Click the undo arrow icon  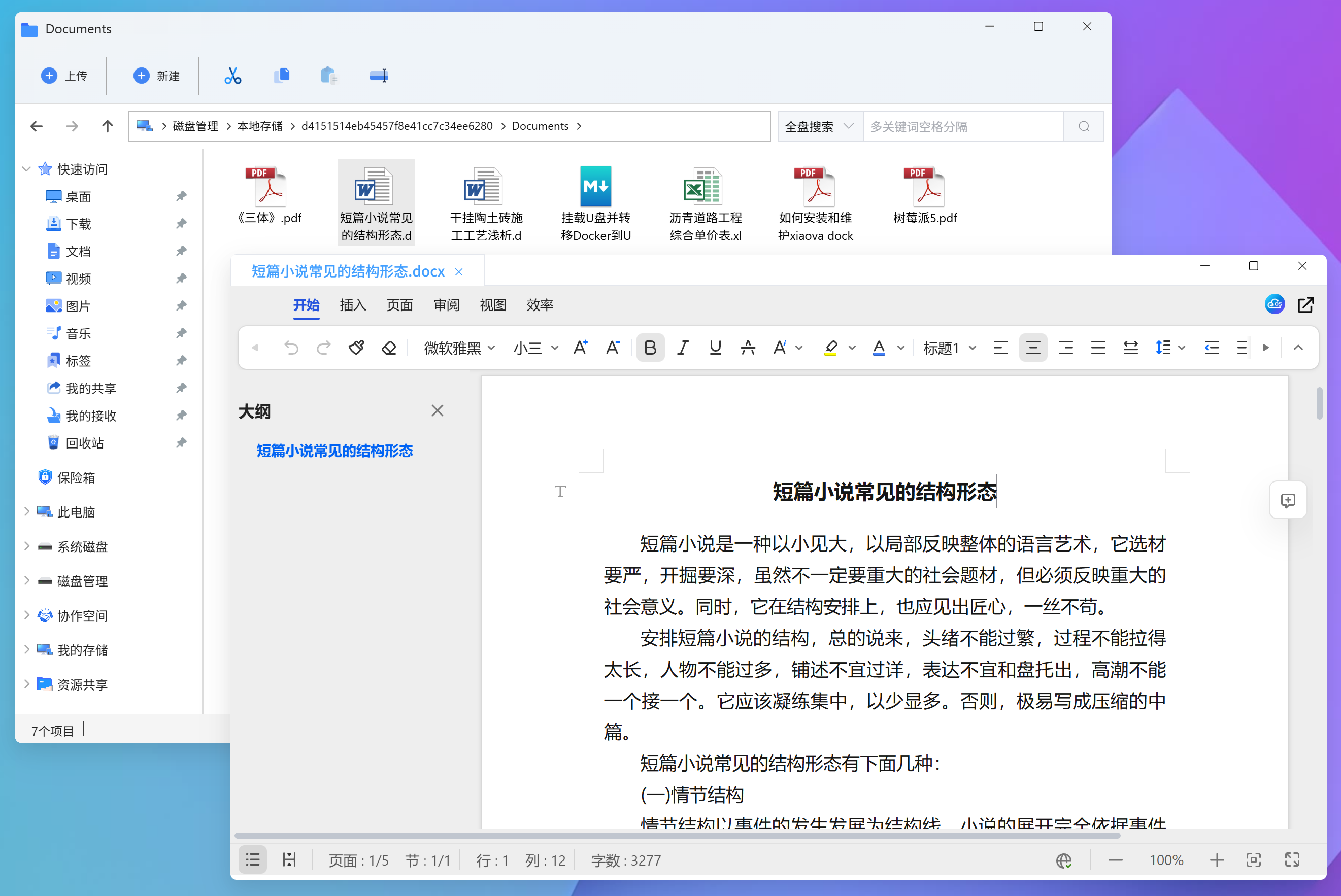pos(291,348)
